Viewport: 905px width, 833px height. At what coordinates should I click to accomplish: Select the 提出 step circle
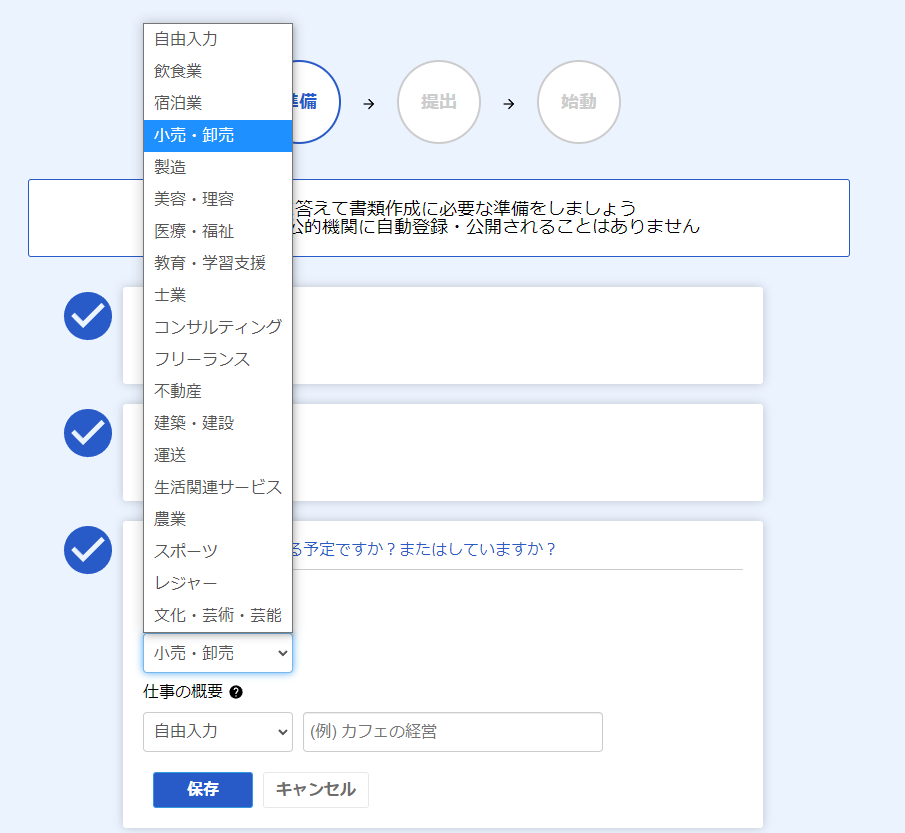438,102
